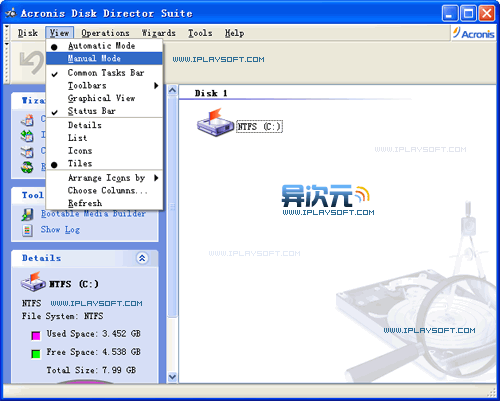Click the second wizard icon with green arrows

(x=27, y=135)
